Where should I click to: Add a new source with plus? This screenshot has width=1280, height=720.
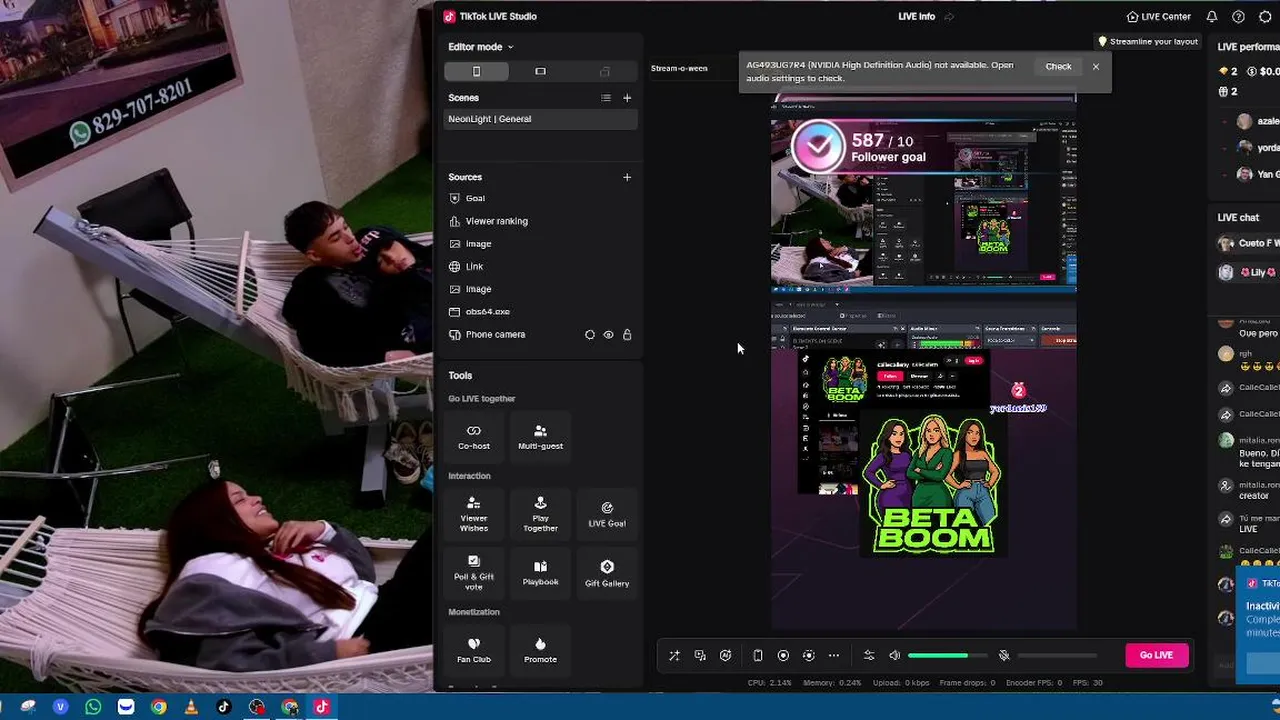(x=627, y=177)
